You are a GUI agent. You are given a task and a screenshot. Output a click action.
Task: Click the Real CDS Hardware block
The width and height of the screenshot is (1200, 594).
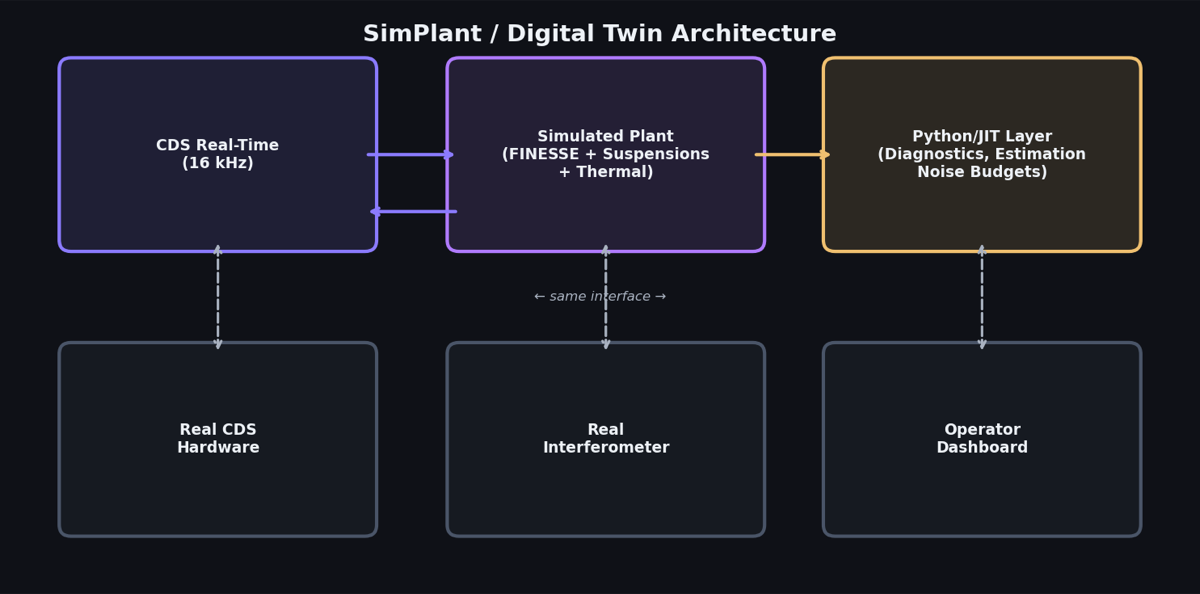pos(218,438)
